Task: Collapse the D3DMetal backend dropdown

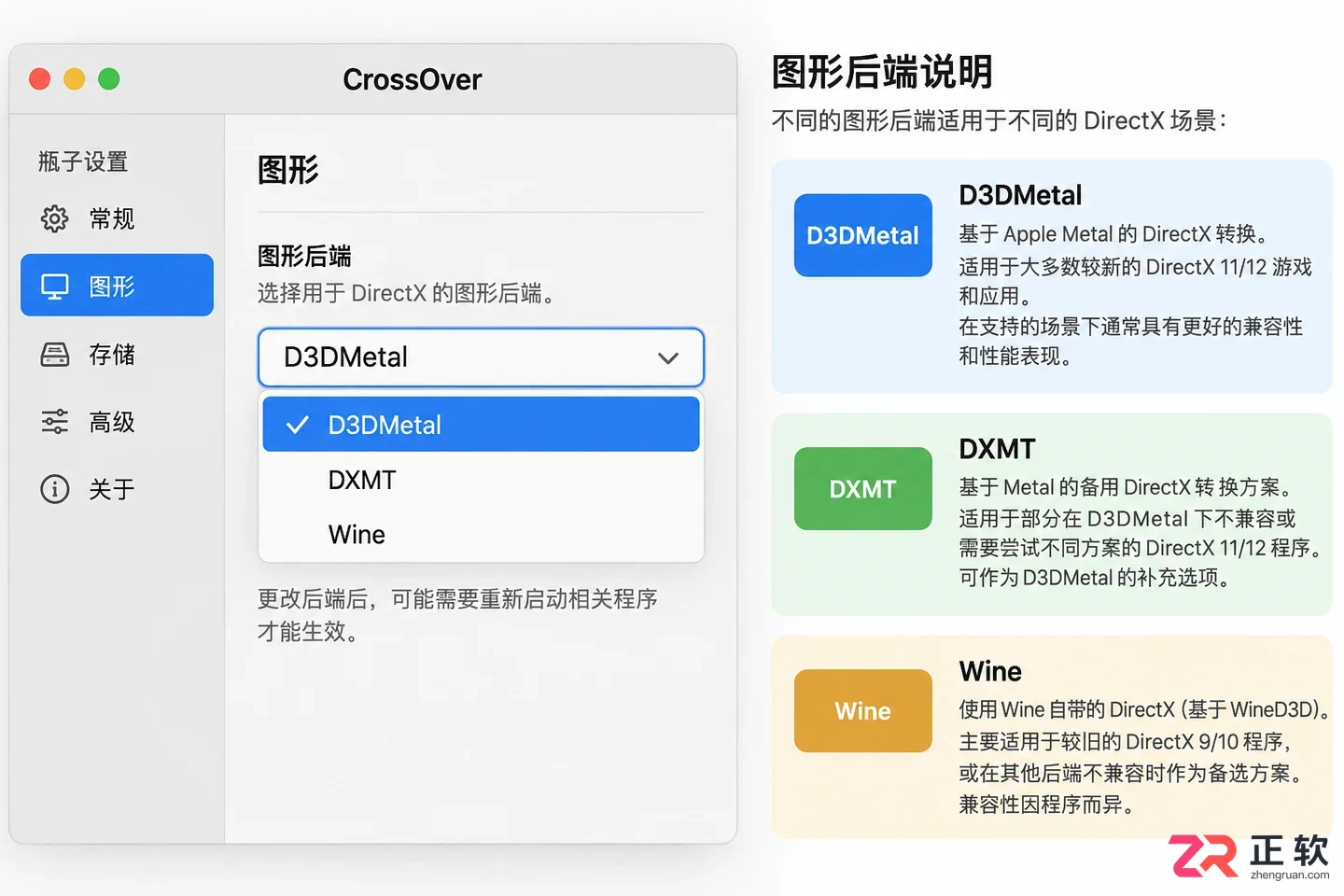Action: coord(481,357)
